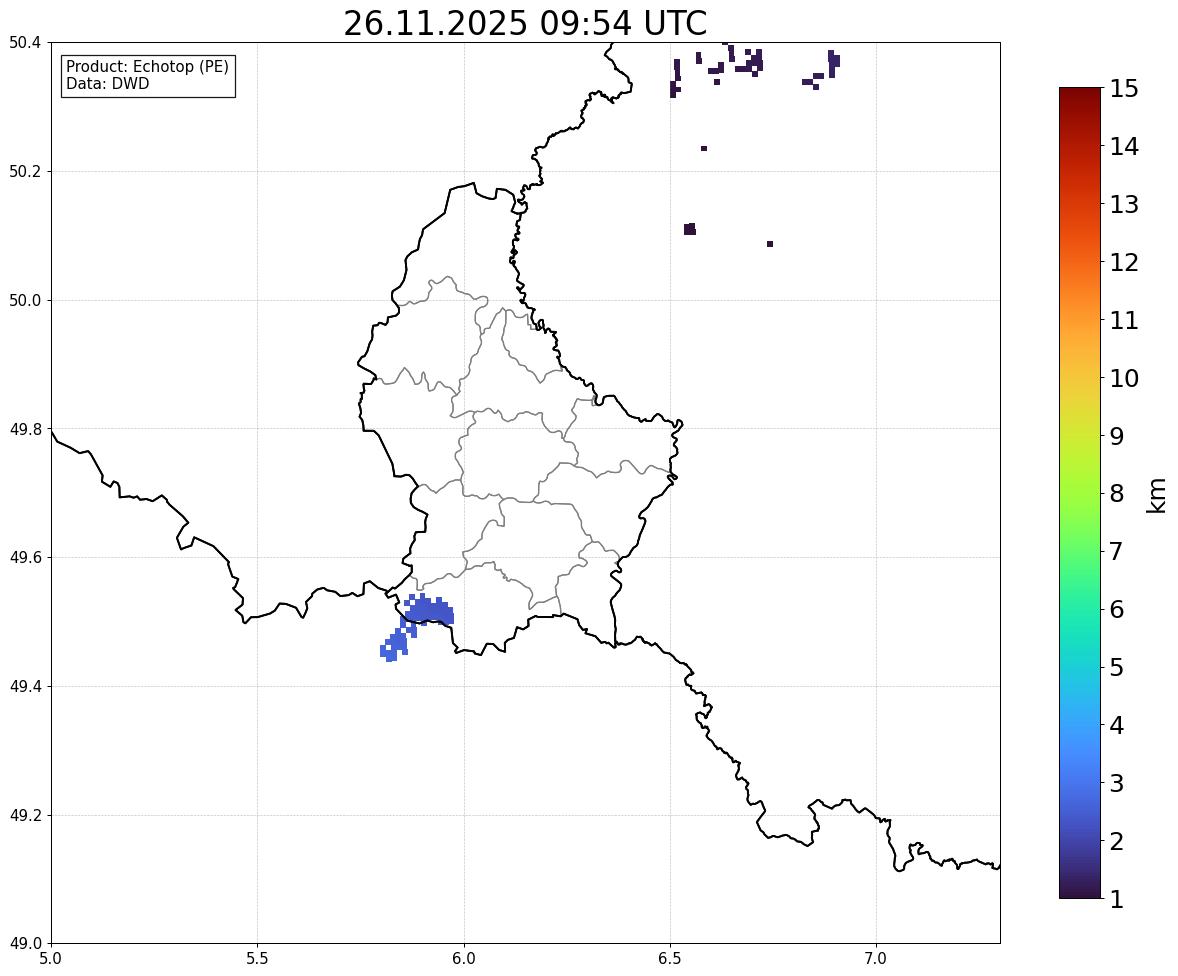Viewport: 1178px width, 976px height.
Task: Click the colorbar tick label 10
Action: pos(1124,379)
